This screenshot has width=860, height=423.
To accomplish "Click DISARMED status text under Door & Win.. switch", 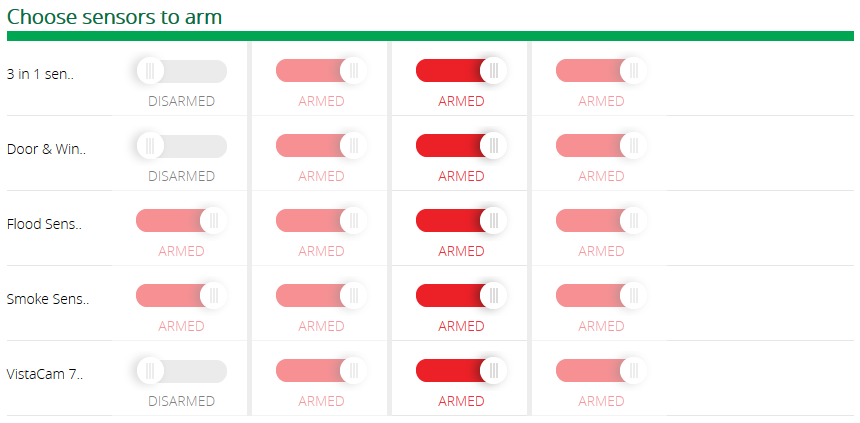I will click(x=181, y=176).
